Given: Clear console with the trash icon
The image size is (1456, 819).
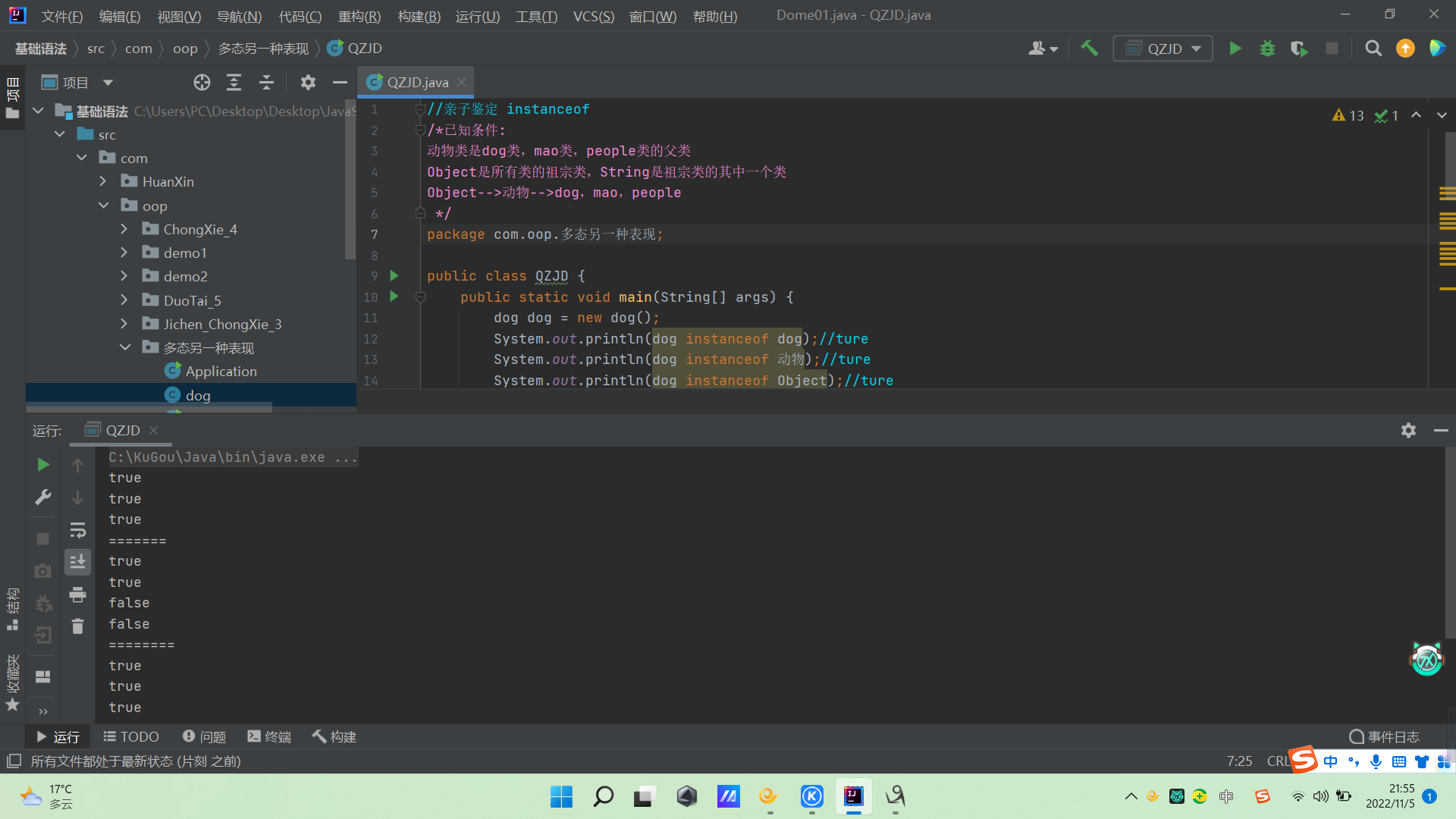Looking at the screenshot, I should [x=77, y=626].
